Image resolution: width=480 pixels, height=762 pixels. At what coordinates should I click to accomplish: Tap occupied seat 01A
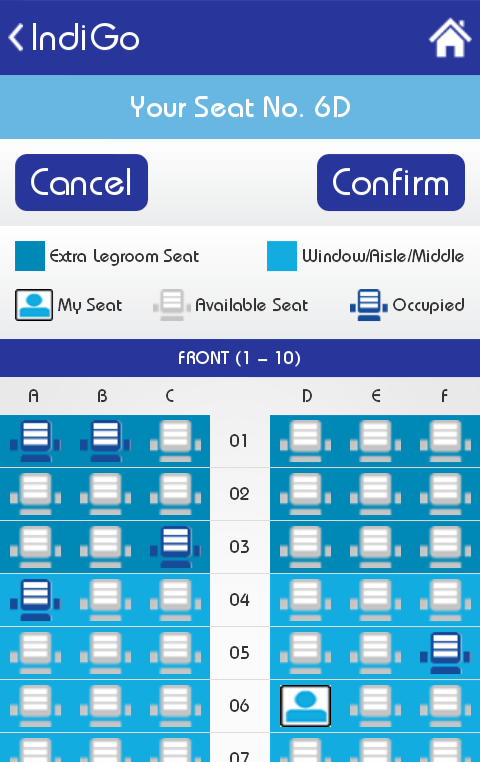click(35, 441)
